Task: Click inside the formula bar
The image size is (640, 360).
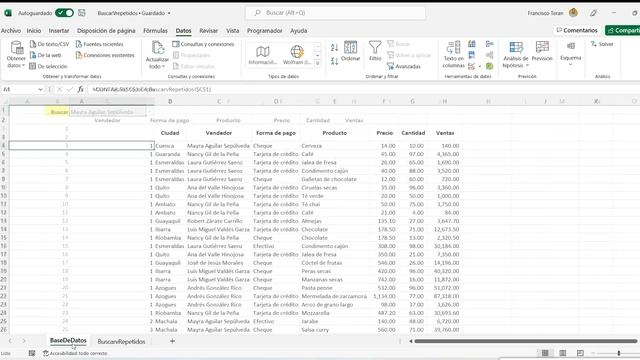Action: click(363, 89)
